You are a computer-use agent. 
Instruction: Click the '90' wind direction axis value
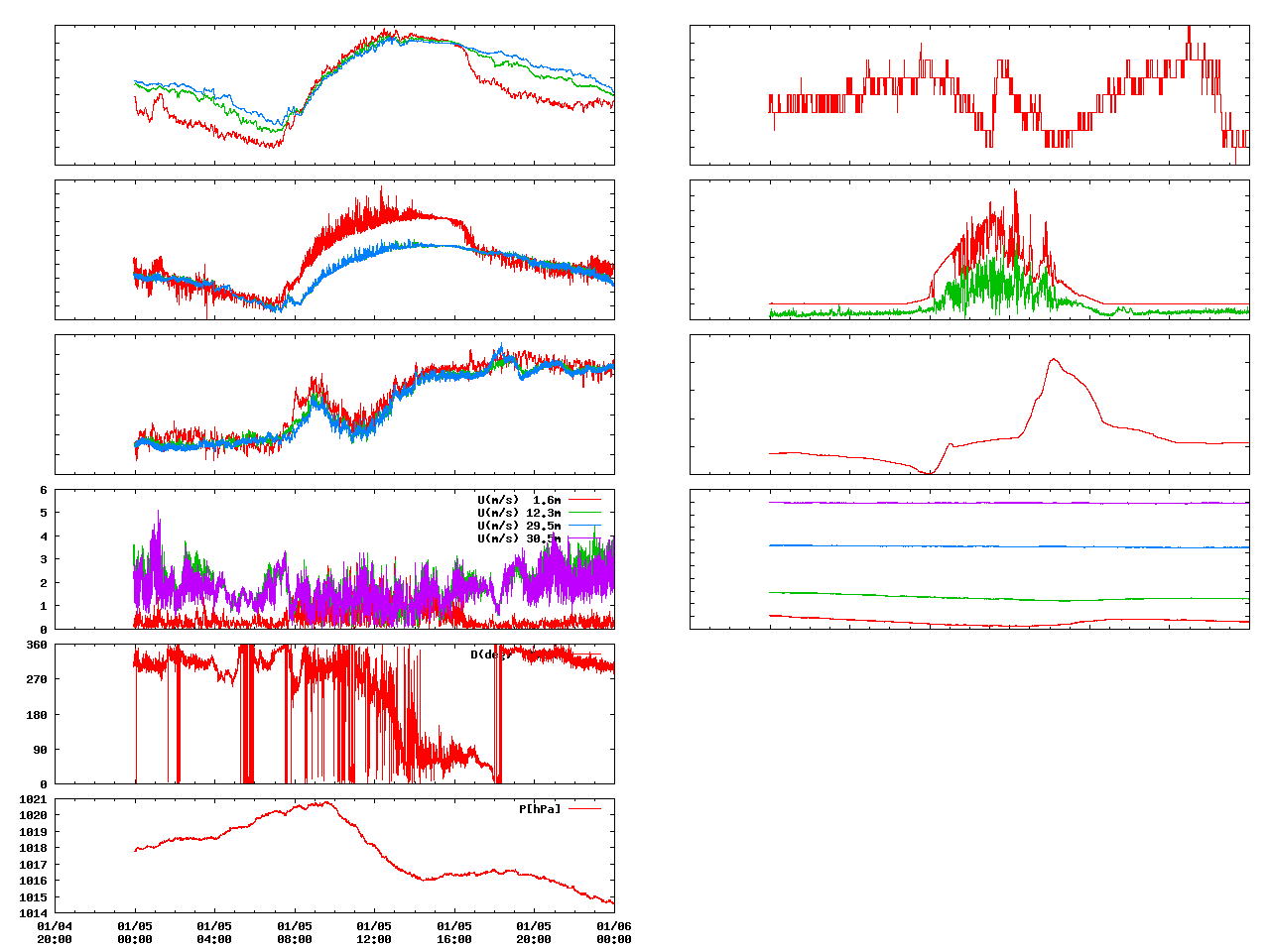(x=40, y=750)
